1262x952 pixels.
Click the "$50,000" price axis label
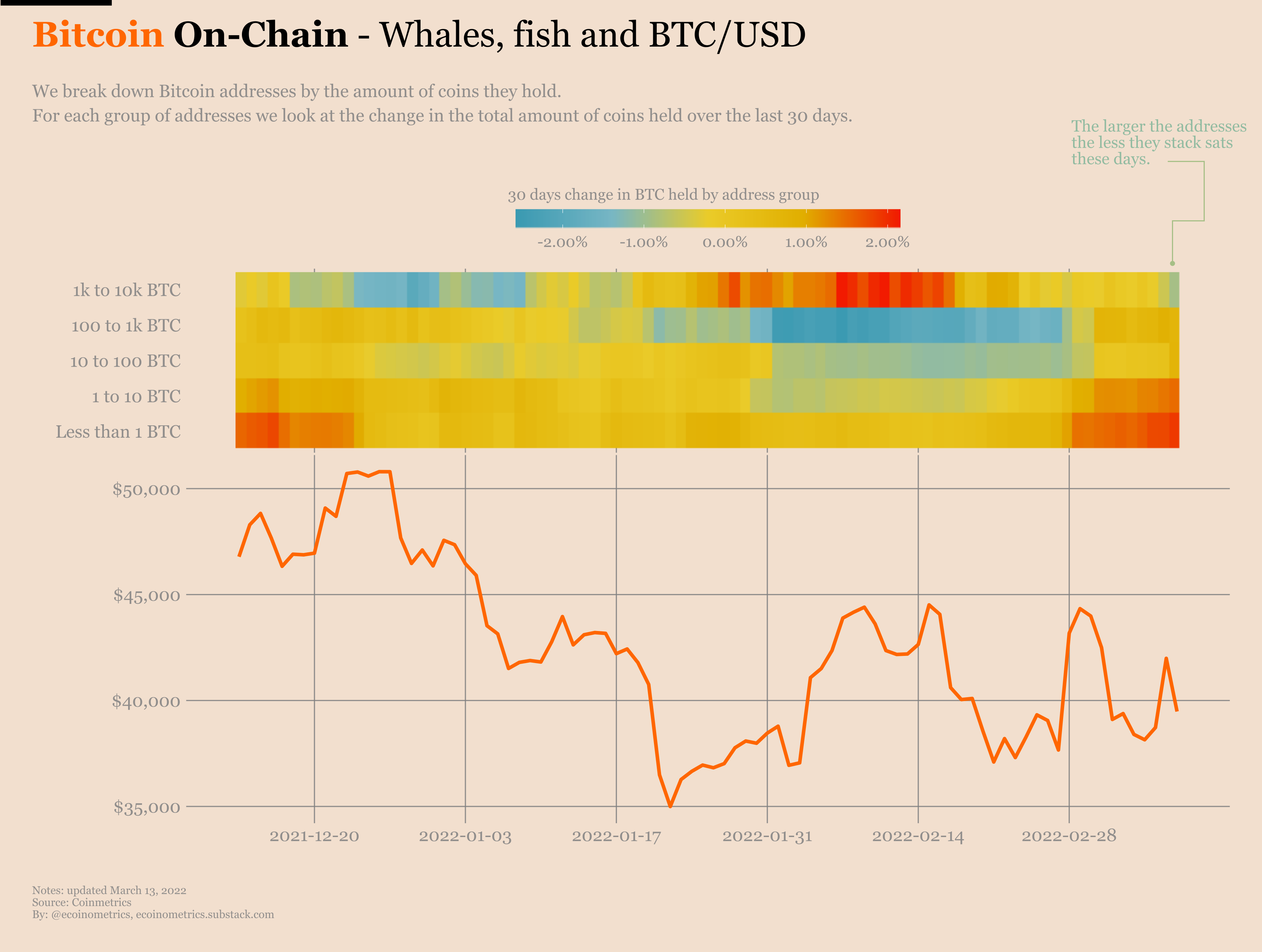[x=146, y=490]
